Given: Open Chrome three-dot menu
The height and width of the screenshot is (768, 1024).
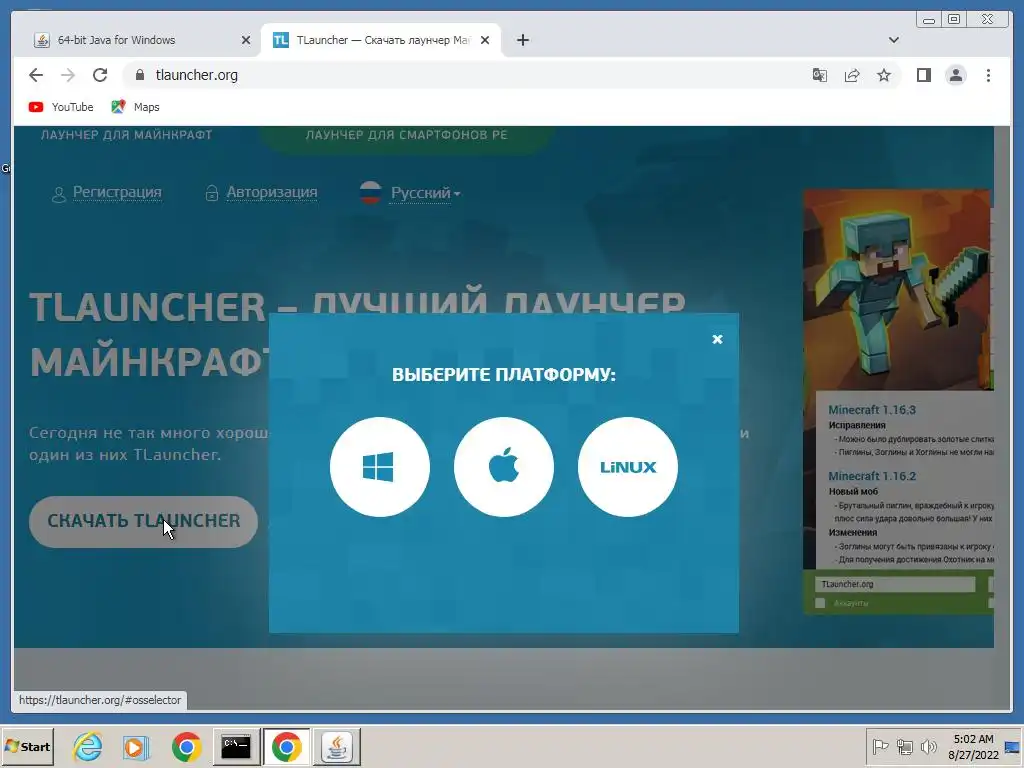Looking at the screenshot, I should [x=988, y=75].
